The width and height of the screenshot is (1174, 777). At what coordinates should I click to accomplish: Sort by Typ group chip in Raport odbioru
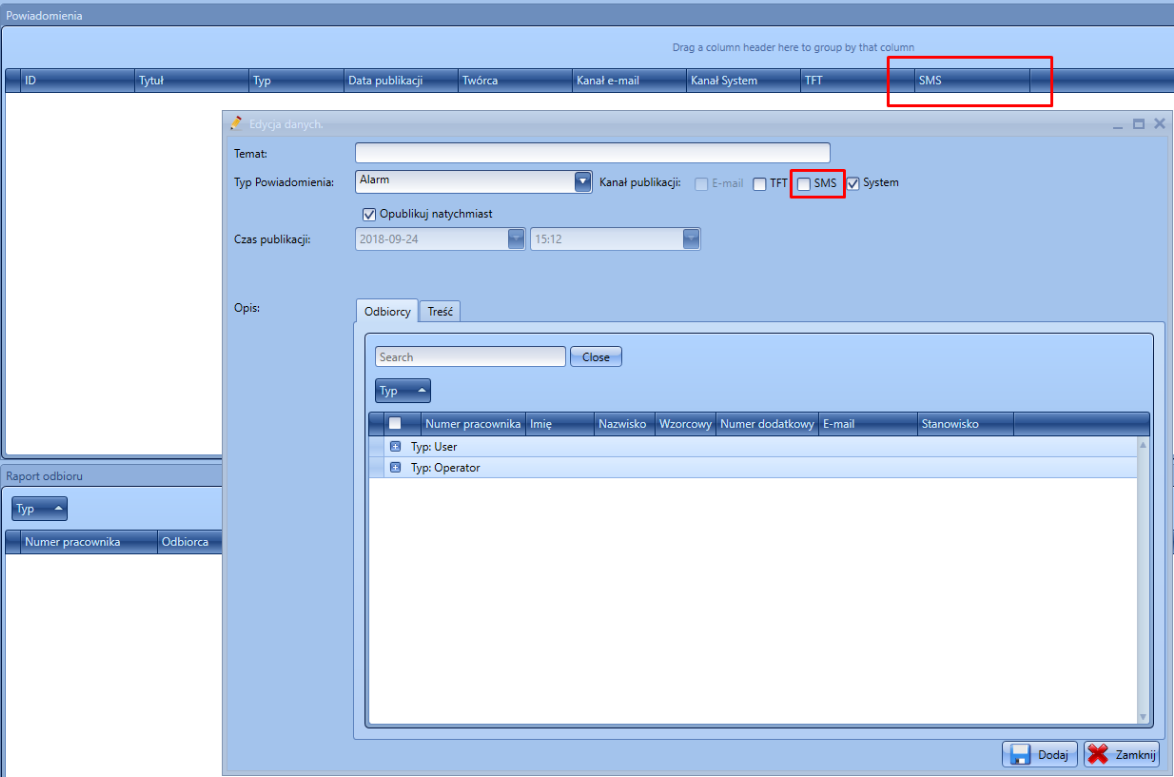(x=39, y=509)
